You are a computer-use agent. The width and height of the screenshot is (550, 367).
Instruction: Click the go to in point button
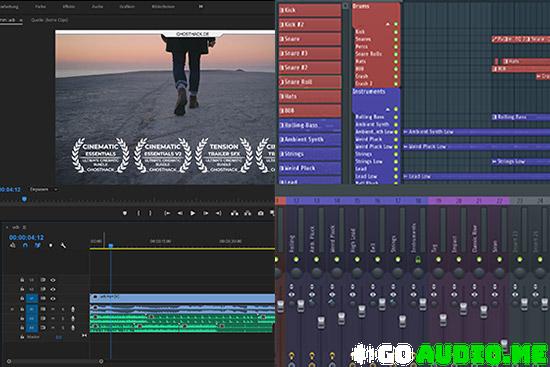click(167, 213)
